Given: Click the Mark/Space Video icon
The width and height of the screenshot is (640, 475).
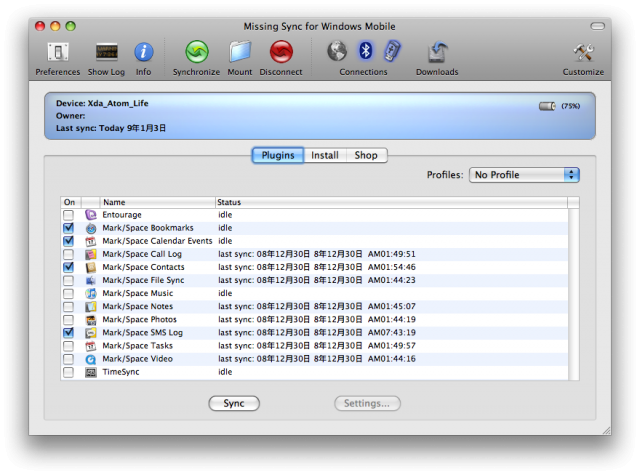Looking at the screenshot, I should [x=91, y=359].
